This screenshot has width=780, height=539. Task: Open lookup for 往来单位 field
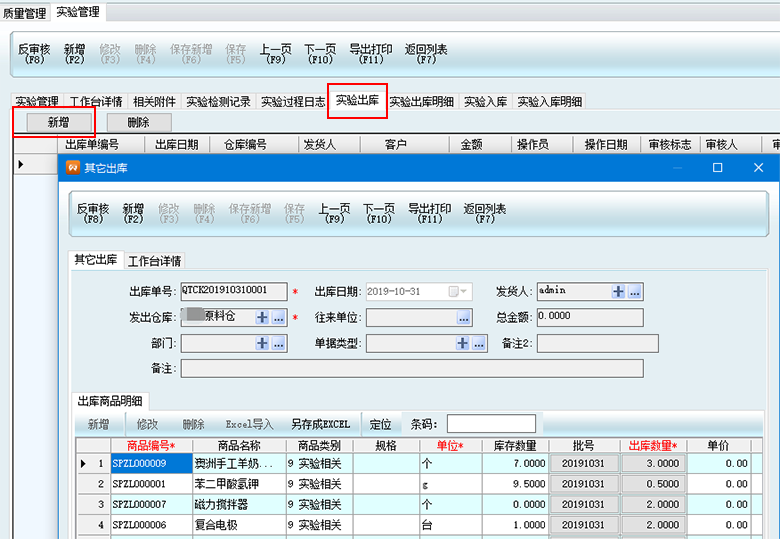(x=464, y=317)
